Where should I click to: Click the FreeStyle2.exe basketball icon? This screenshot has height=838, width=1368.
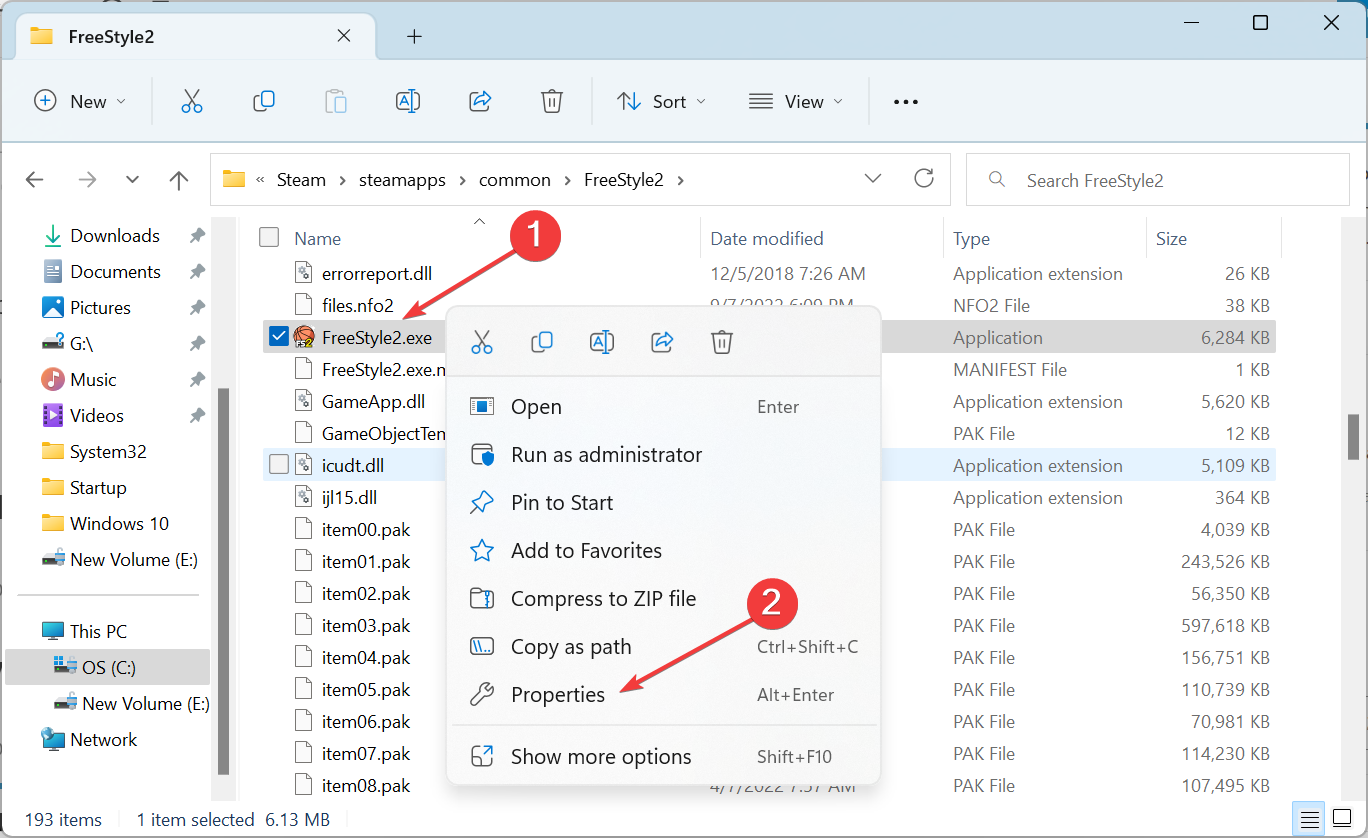click(304, 337)
